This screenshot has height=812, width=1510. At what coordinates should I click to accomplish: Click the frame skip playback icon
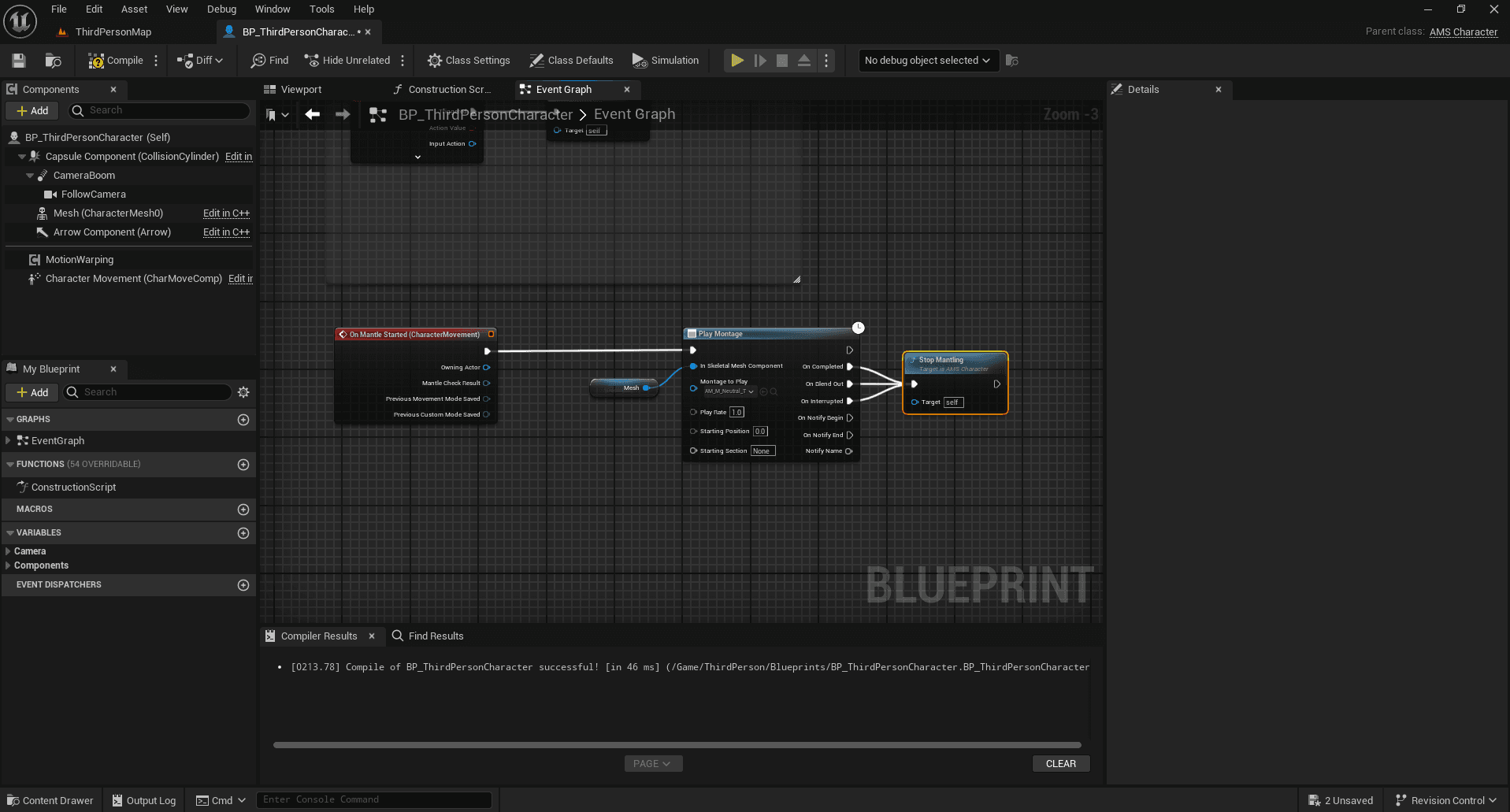click(x=760, y=61)
